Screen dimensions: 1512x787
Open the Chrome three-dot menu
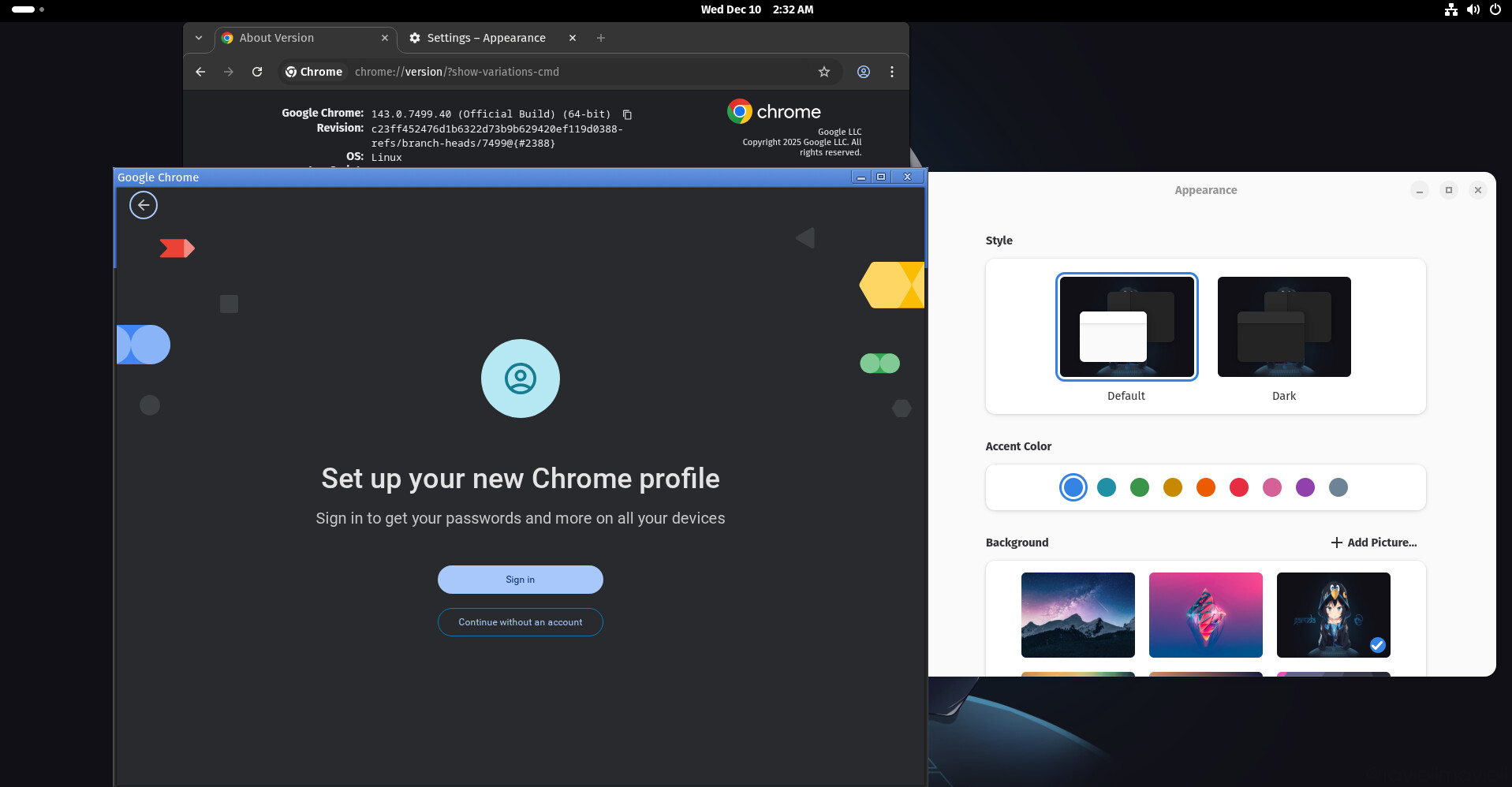pos(892,72)
